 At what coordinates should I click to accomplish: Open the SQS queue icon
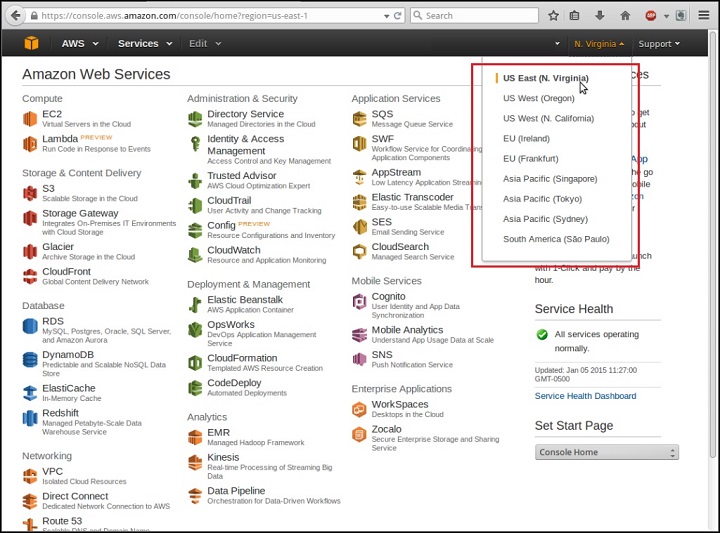click(x=359, y=119)
